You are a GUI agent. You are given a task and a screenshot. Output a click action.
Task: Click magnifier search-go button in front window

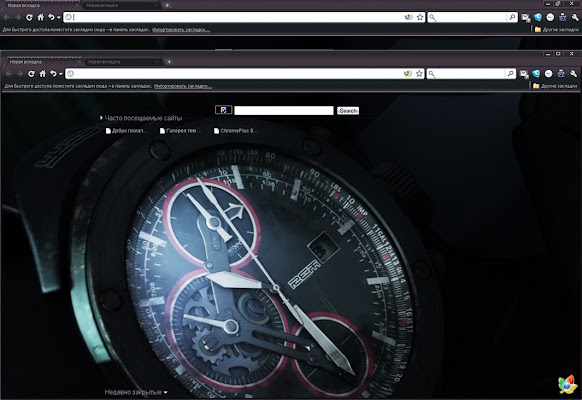click(x=511, y=74)
